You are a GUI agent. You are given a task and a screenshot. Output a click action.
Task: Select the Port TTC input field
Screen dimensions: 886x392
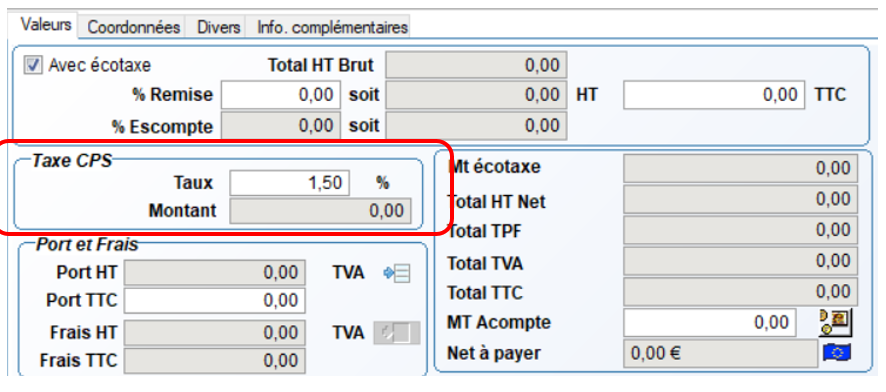pos(215,300)
